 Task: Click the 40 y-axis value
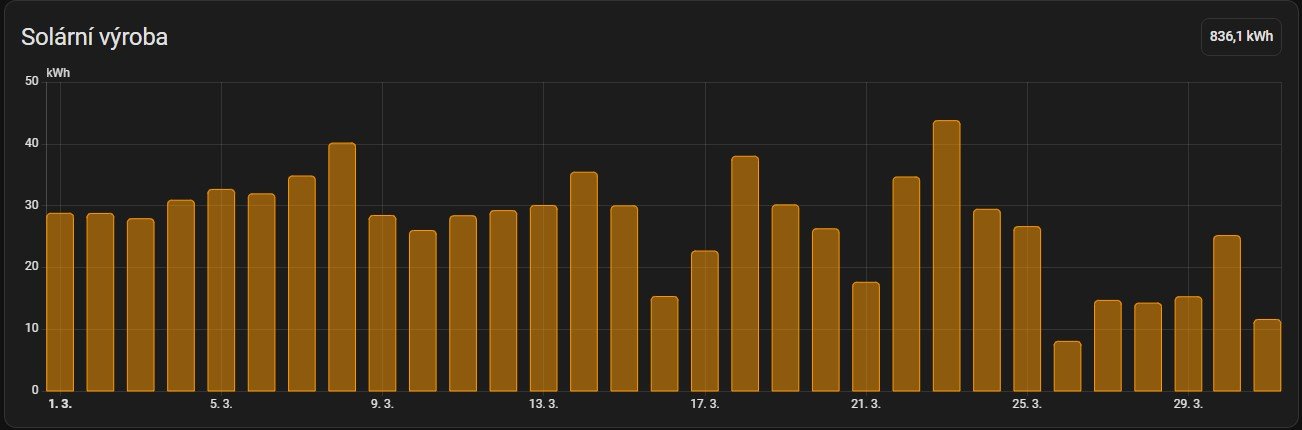[30, 144]
